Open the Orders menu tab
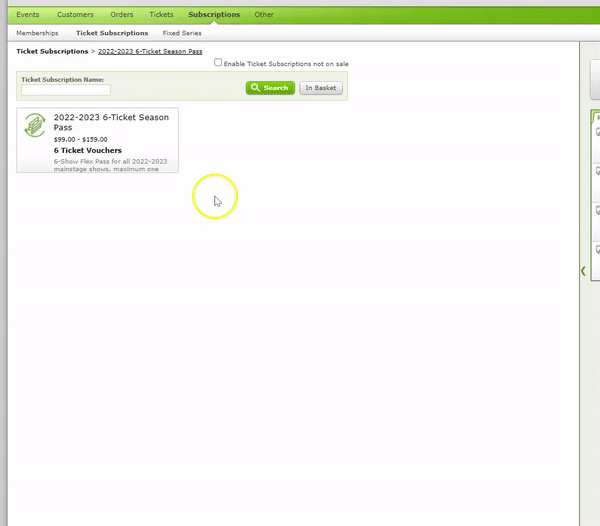The height and width of the screenshot is (526, 600). click(x=122, y=15)
